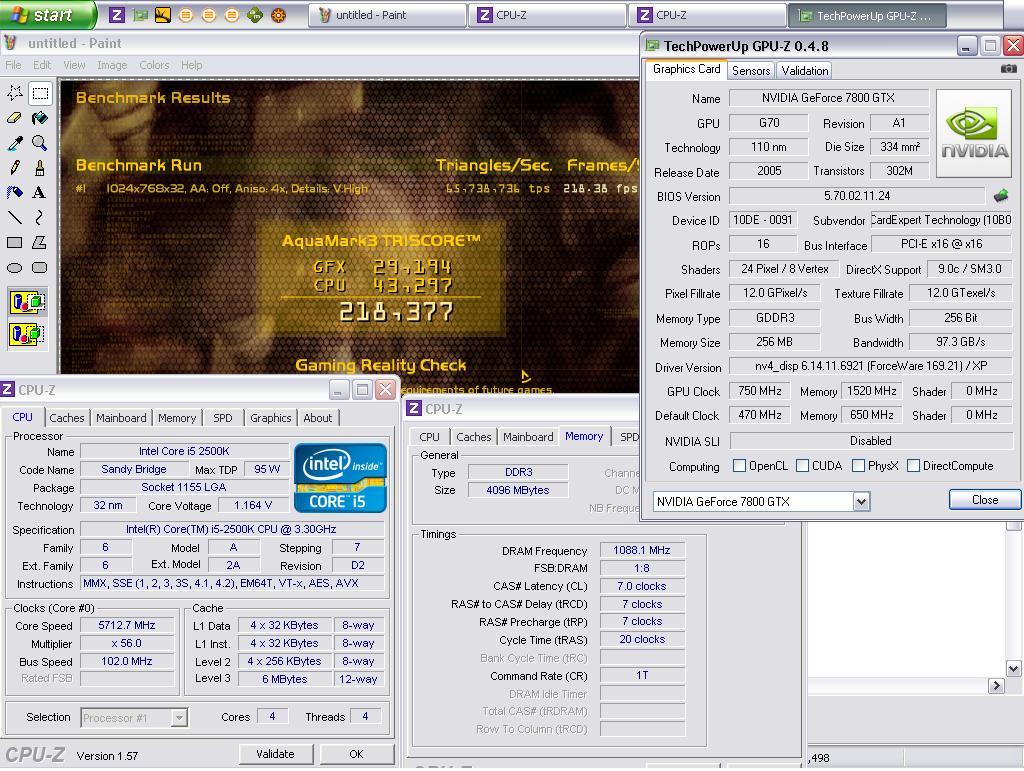Select the Rounded Rectangle tool in Paint

pos(40,267)
